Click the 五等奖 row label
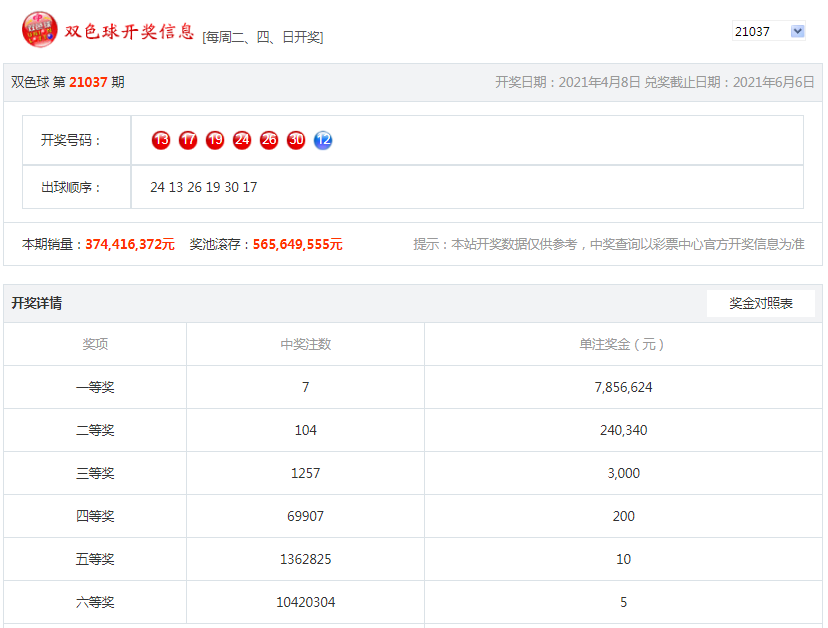828x628 pixels. [95, 559]
